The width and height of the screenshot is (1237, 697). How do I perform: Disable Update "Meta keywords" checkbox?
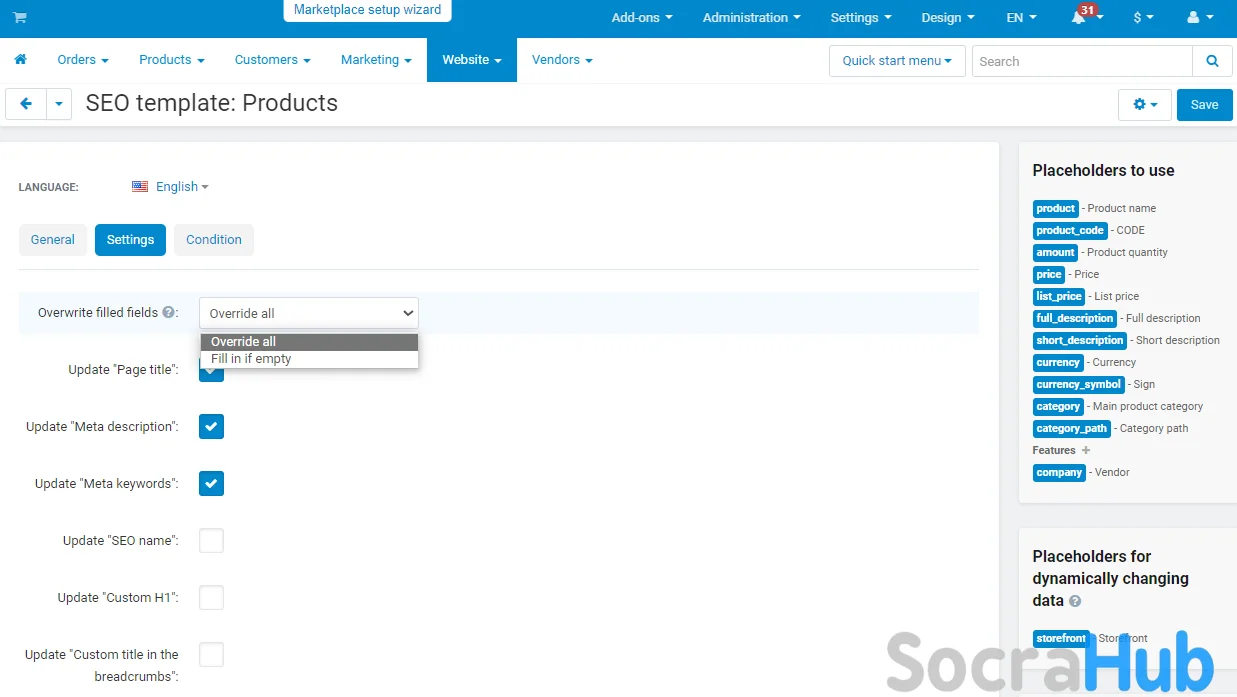(211, 484)
